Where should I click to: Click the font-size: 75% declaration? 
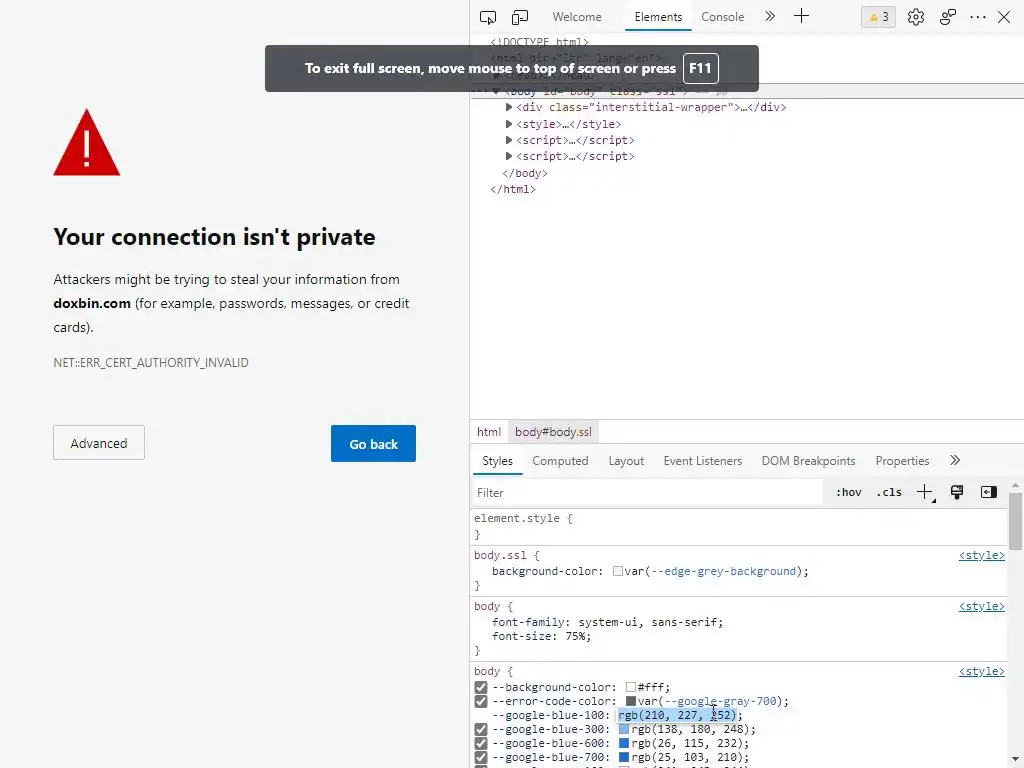pos(541,636)
